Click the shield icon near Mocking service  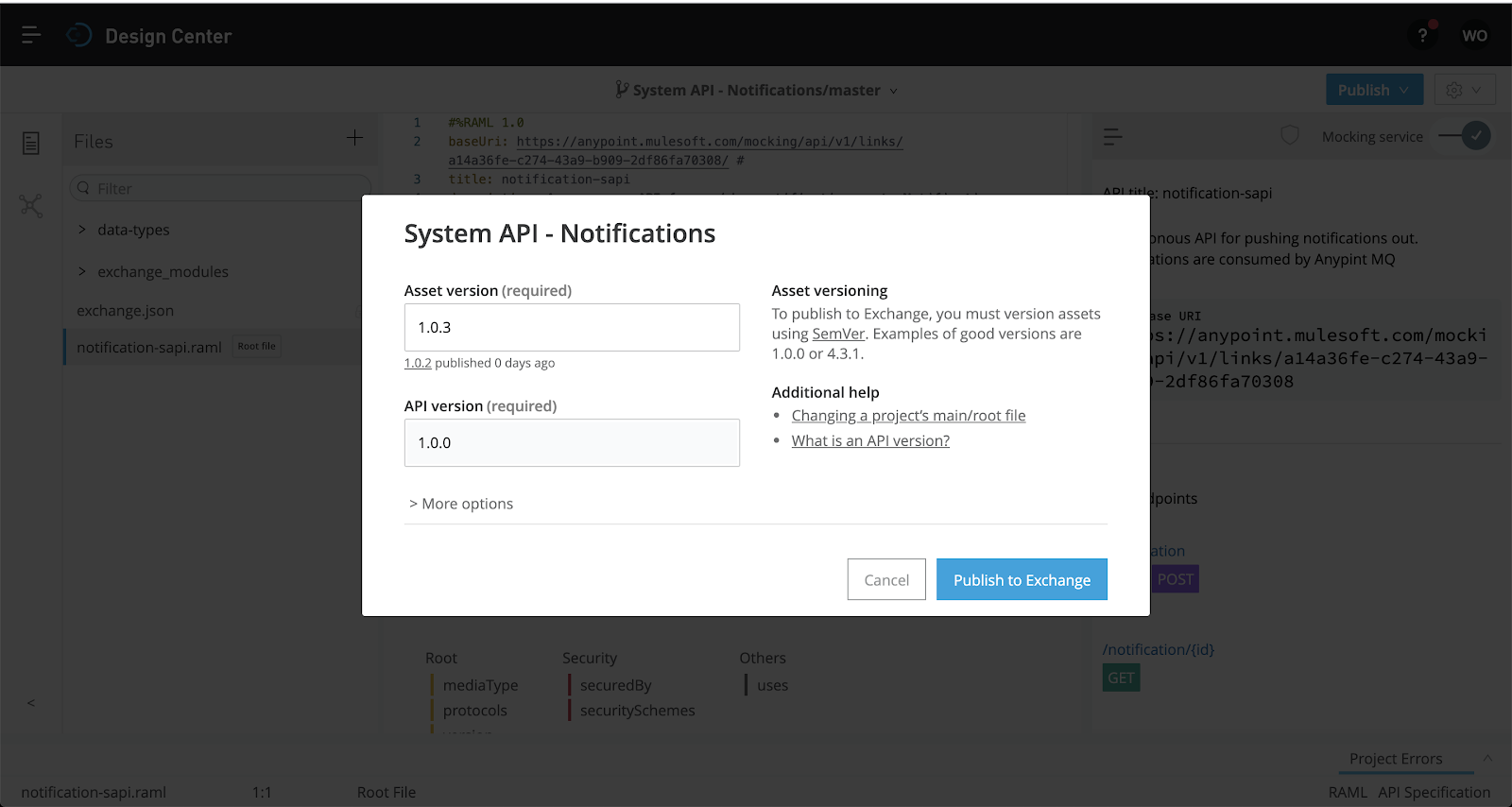pos(1290,136)
